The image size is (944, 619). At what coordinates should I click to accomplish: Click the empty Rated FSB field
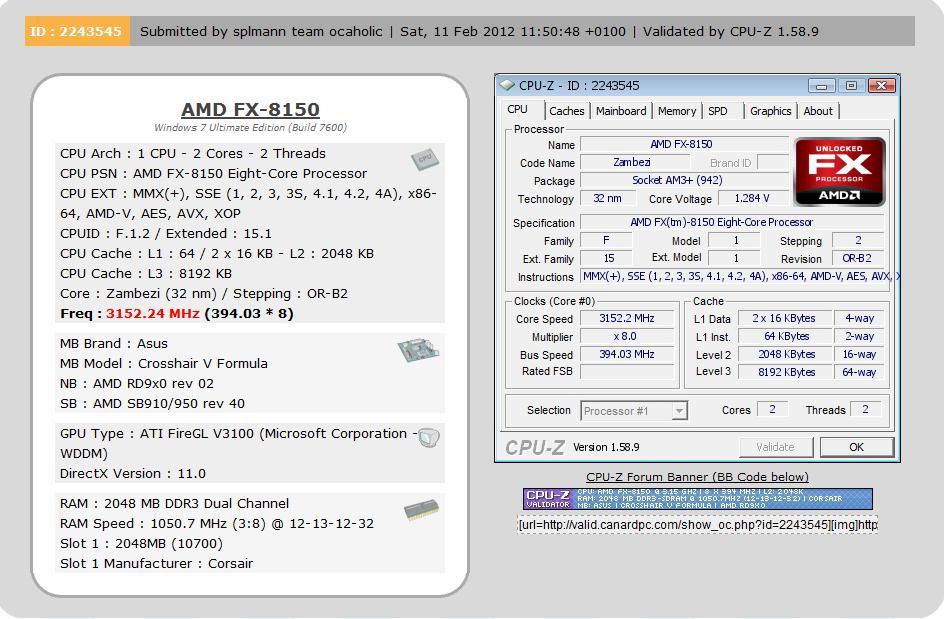click(x=627, y=372)
